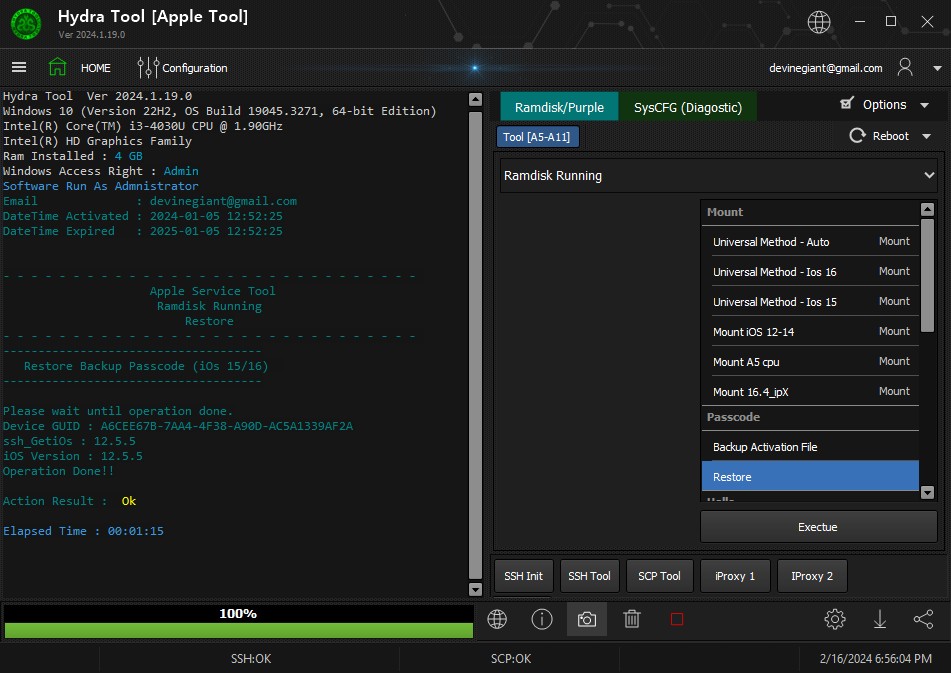951x673 pixels.
Task: Maximize the Hydra Tool window
Action: pos(891,21)
